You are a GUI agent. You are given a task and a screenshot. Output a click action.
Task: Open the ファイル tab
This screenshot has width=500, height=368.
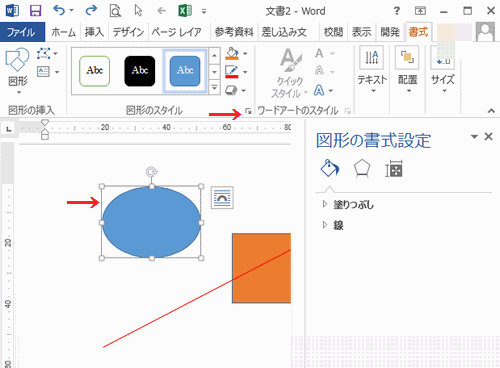(x=22, y=32)
